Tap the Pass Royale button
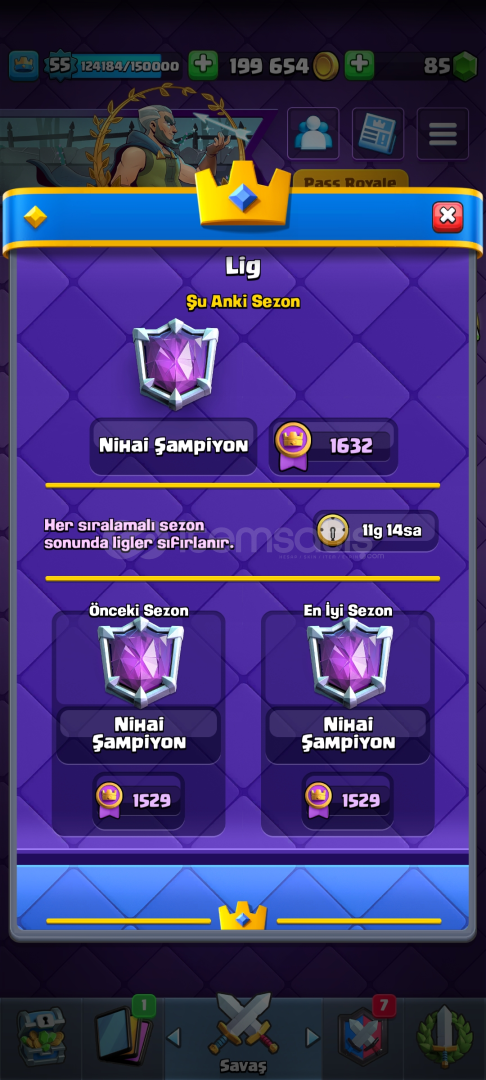This screenshot has width=486, height=1080. [x=350, y=181]
